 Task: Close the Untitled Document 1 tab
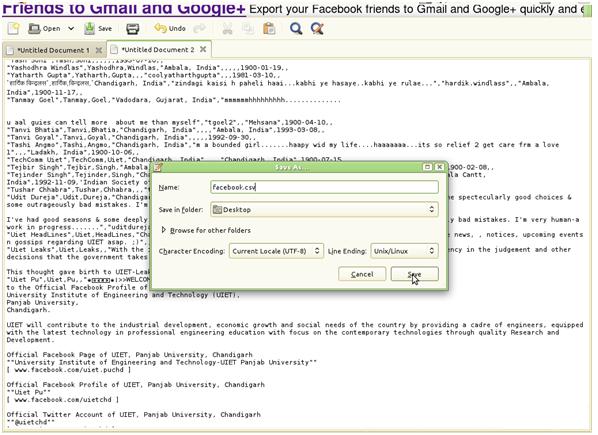pos(99,50)
